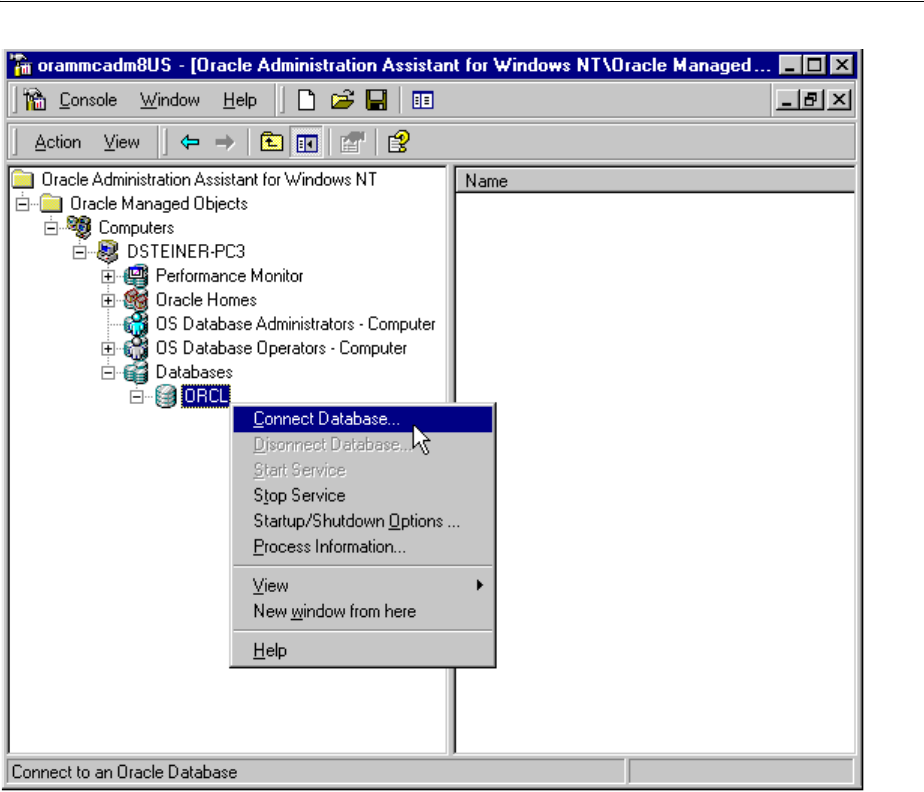Click the Oracle Managed Objects folder icon

pyautogui.click(x=51, y=204)
